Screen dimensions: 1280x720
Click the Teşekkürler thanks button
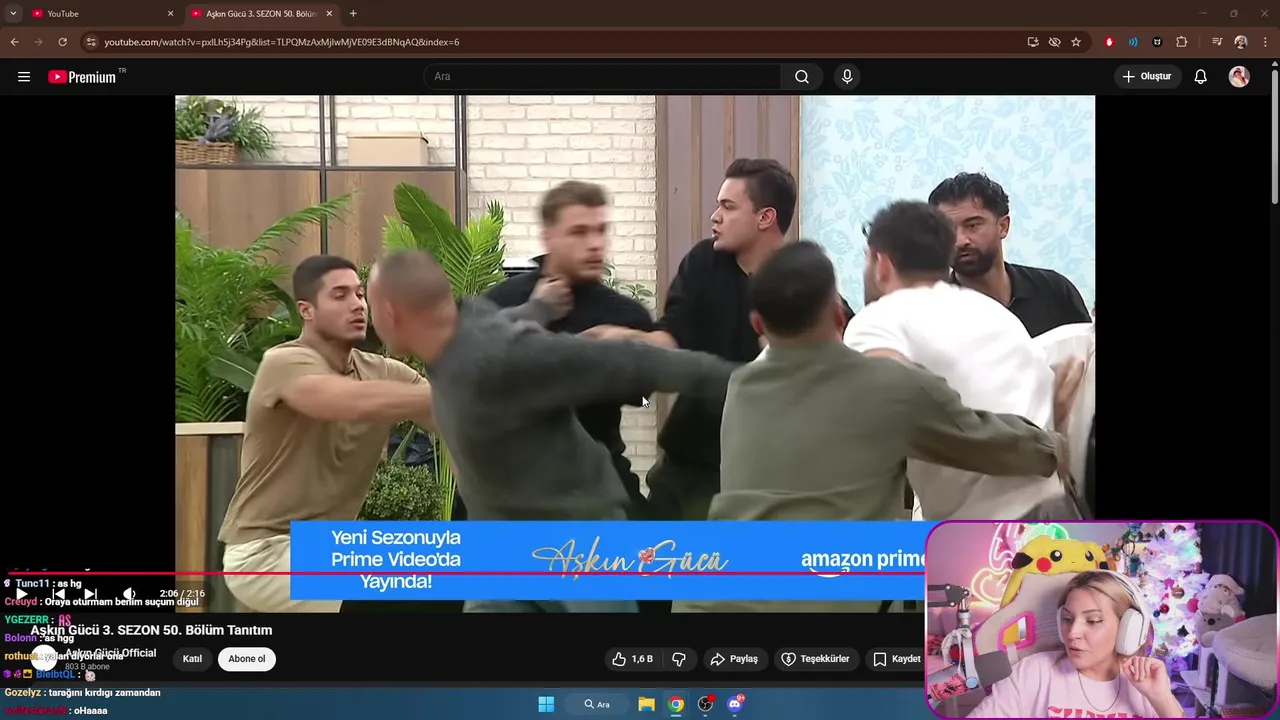[x=815, y=659]
